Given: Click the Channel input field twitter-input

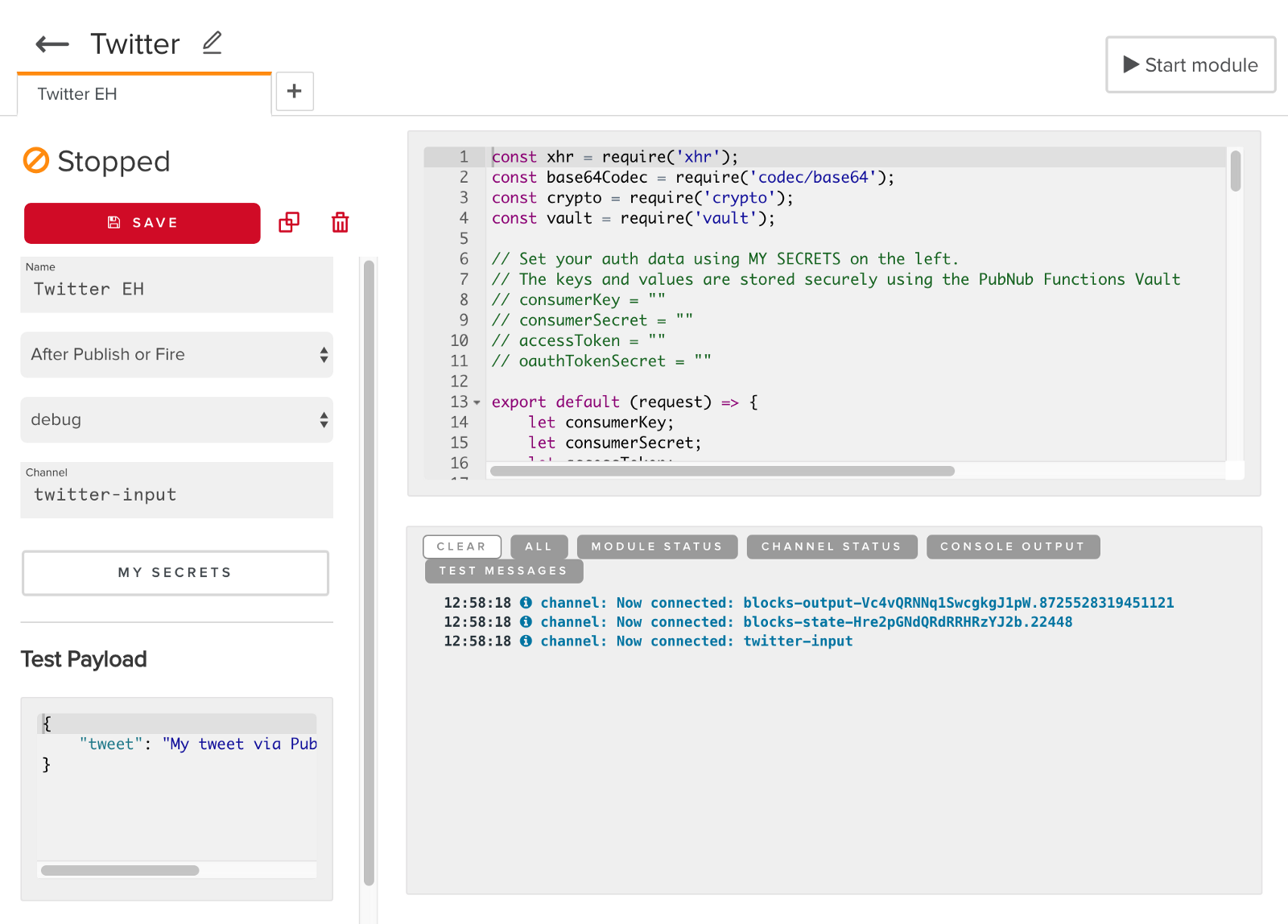Looking at the screenshot, I should (x=176, y=495).
